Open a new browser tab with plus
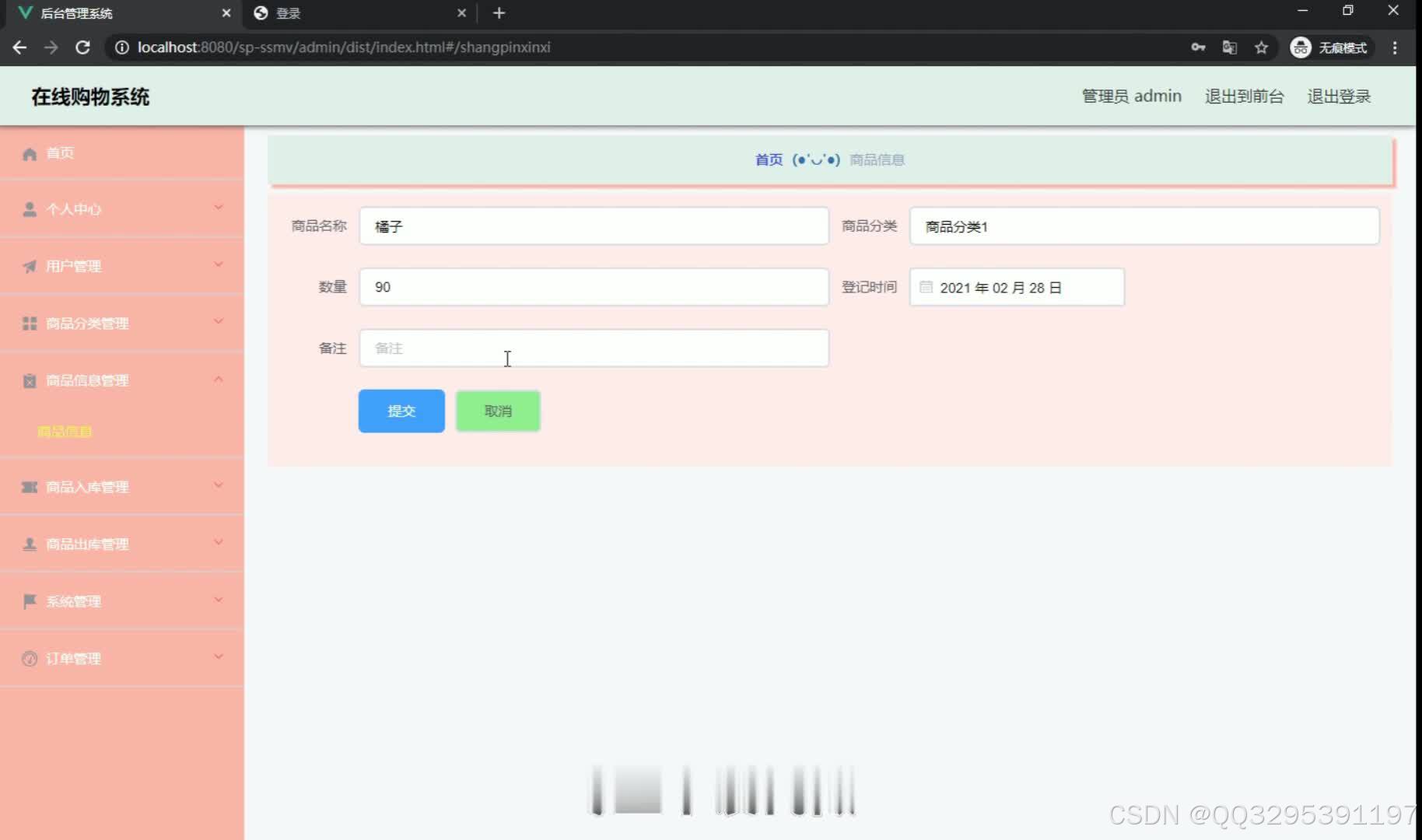The height and width of the screenshot is (840, 1422). 499,13
